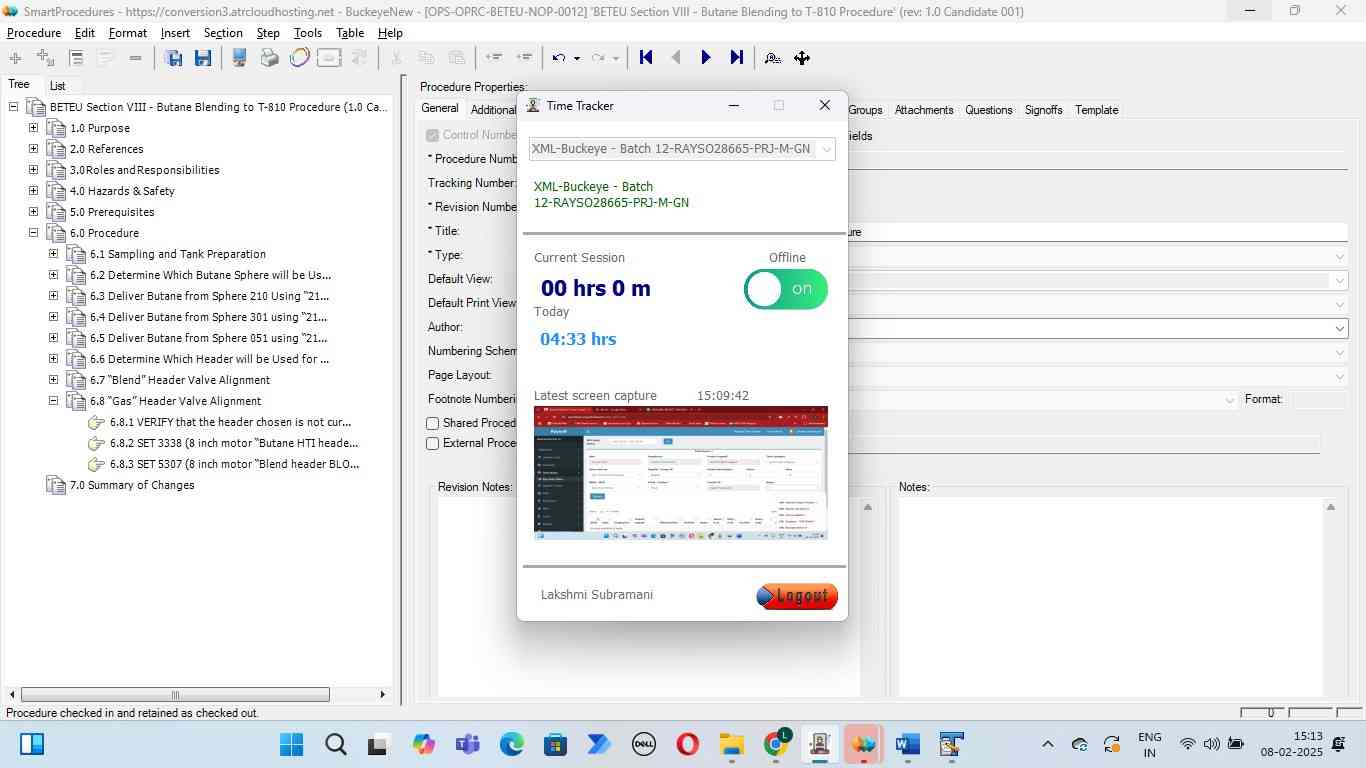This screenshot has height=768, width=1366.
Task: Click the single floppy save icon
Action: (203, 58)
